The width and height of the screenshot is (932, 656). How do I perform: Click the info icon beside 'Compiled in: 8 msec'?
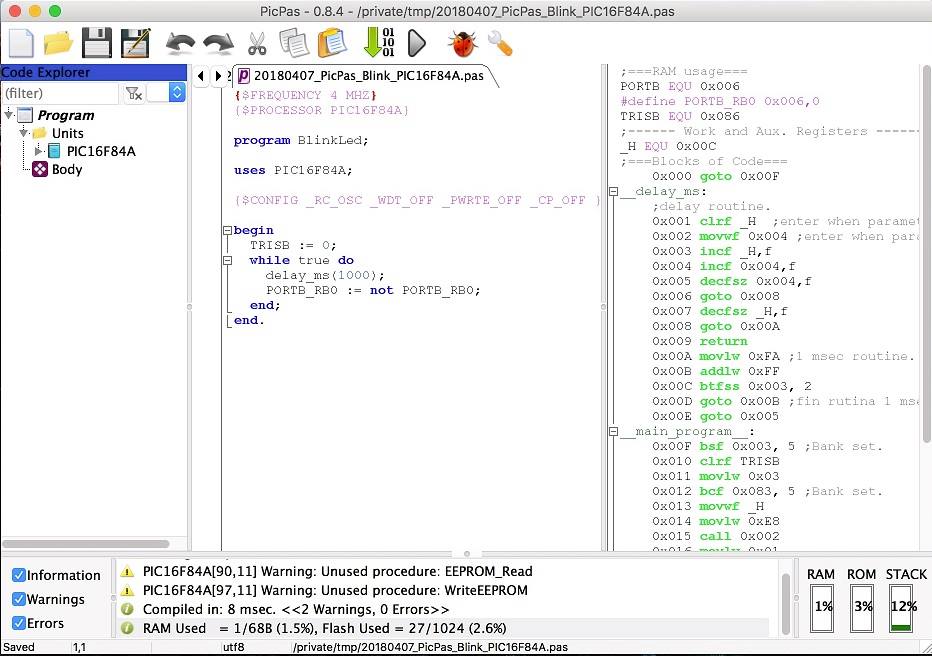tap(127, 610)
